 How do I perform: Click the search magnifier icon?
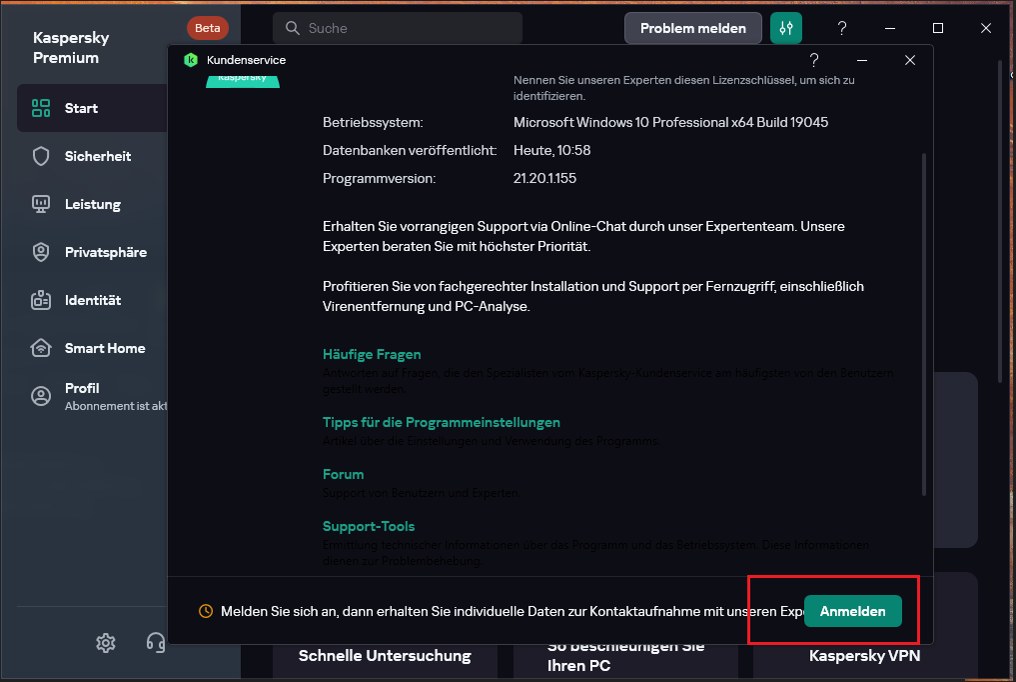[x=293, y=28]
